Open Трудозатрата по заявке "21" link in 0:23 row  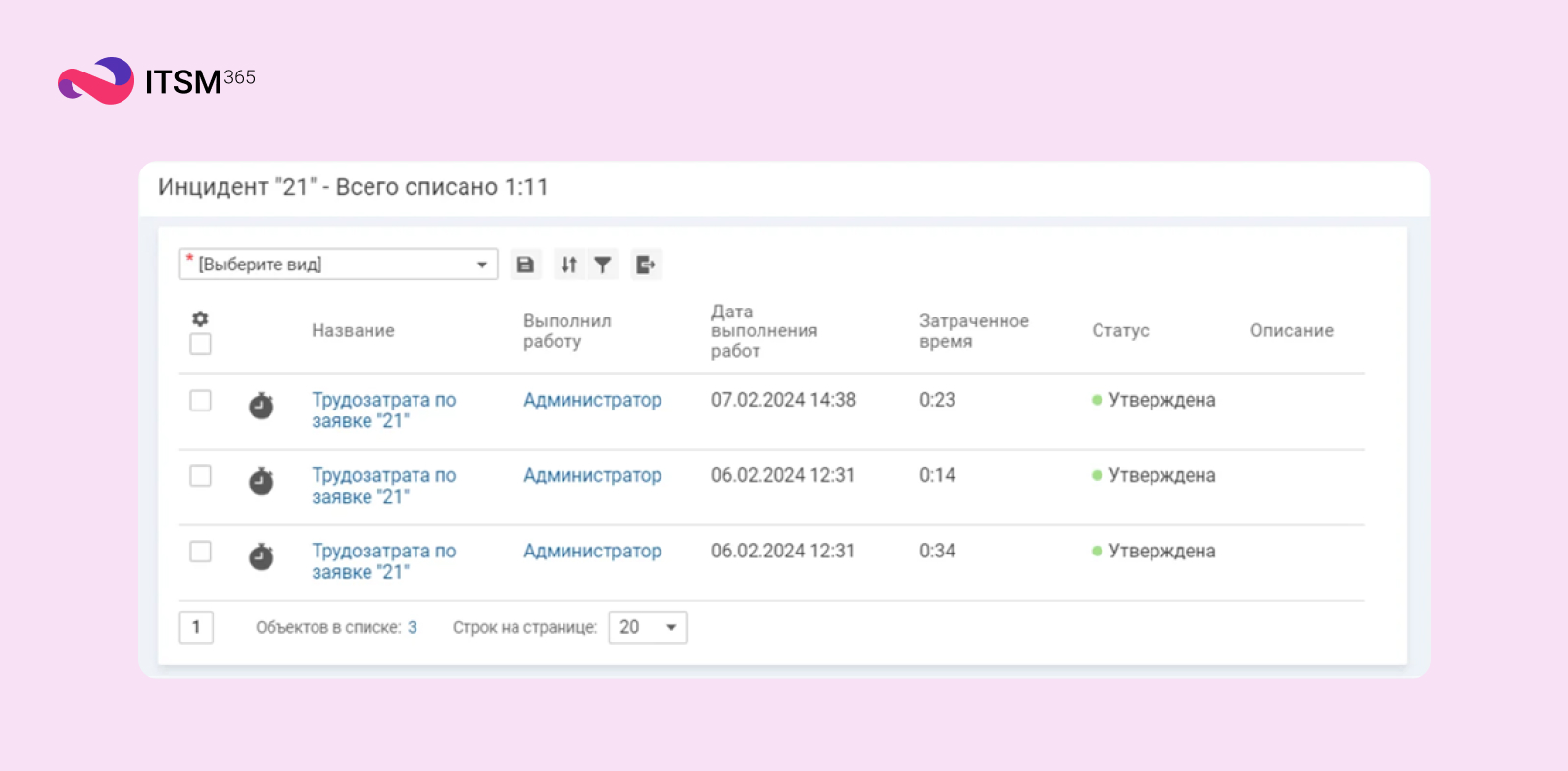[384, 410]
